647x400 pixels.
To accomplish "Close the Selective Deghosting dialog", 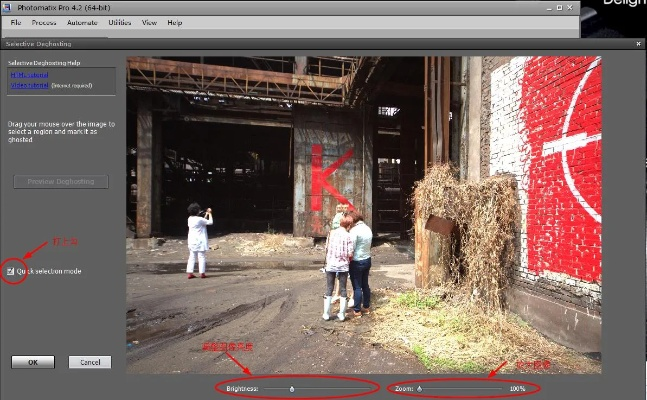I will 638,43.
